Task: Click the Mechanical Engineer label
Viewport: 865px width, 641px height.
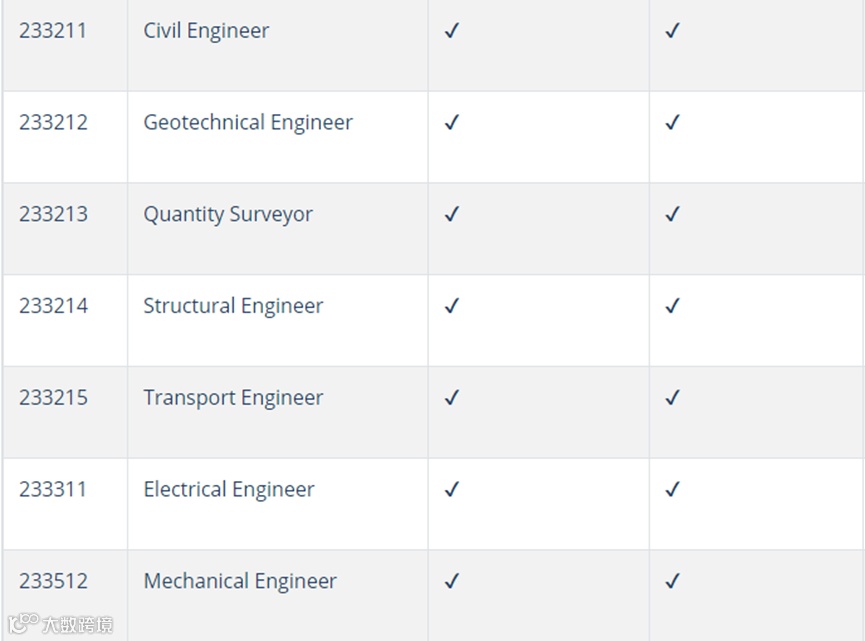Action: coord(239,581)
